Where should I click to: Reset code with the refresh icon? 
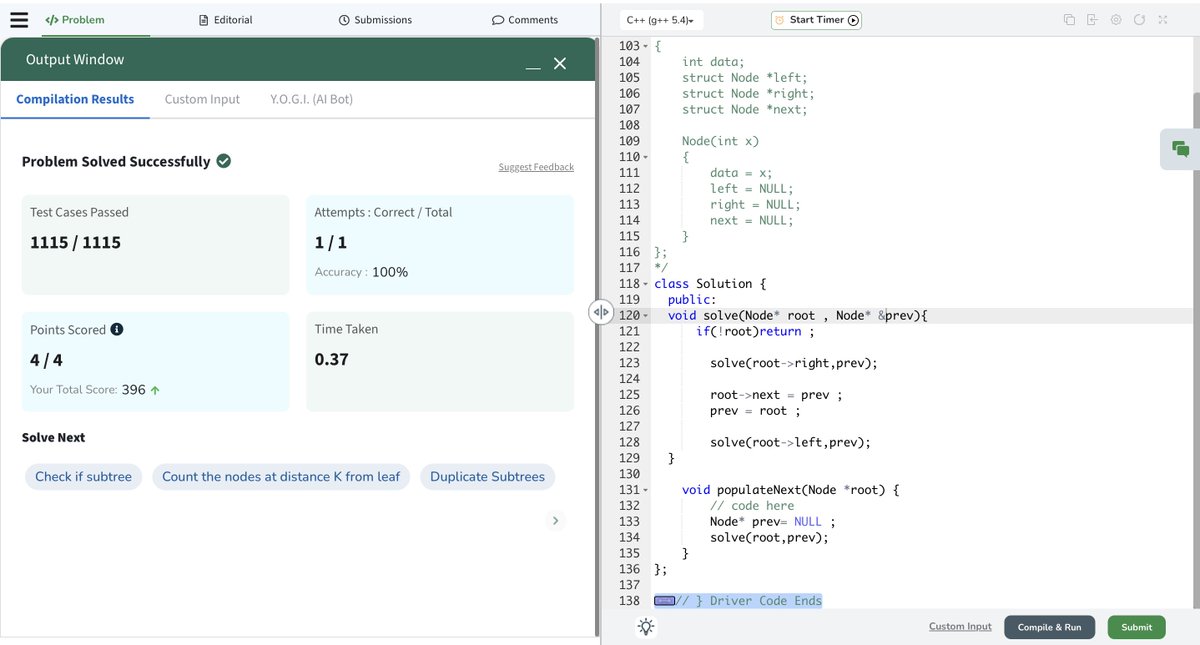1139,20
